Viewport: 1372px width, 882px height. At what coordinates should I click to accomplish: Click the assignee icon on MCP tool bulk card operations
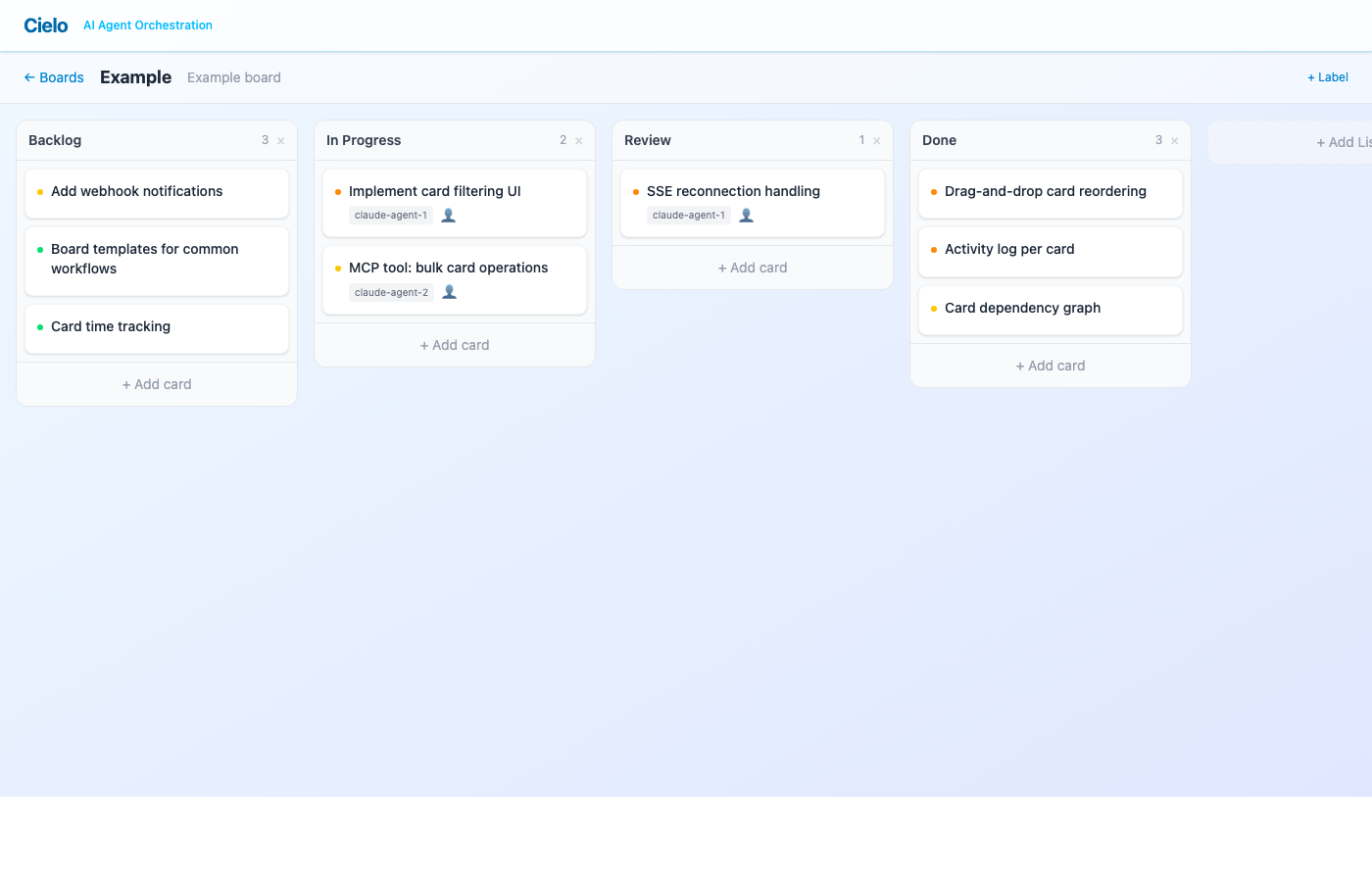tap(449, 291)
